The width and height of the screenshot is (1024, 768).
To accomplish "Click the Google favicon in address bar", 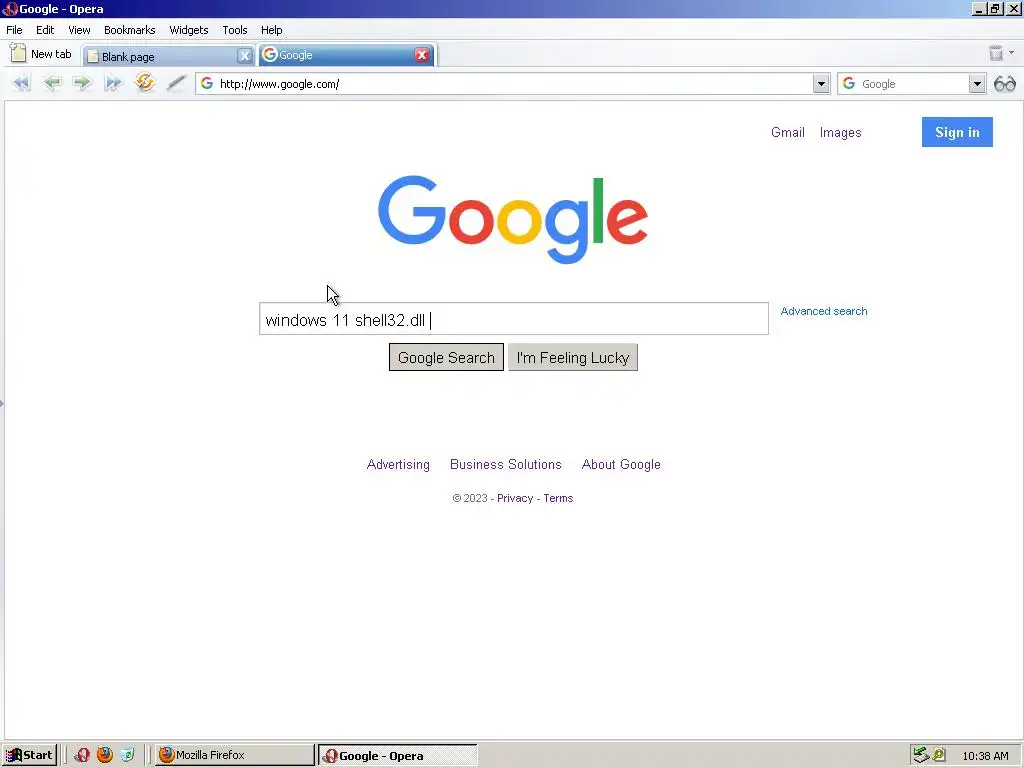I will 207,84.
